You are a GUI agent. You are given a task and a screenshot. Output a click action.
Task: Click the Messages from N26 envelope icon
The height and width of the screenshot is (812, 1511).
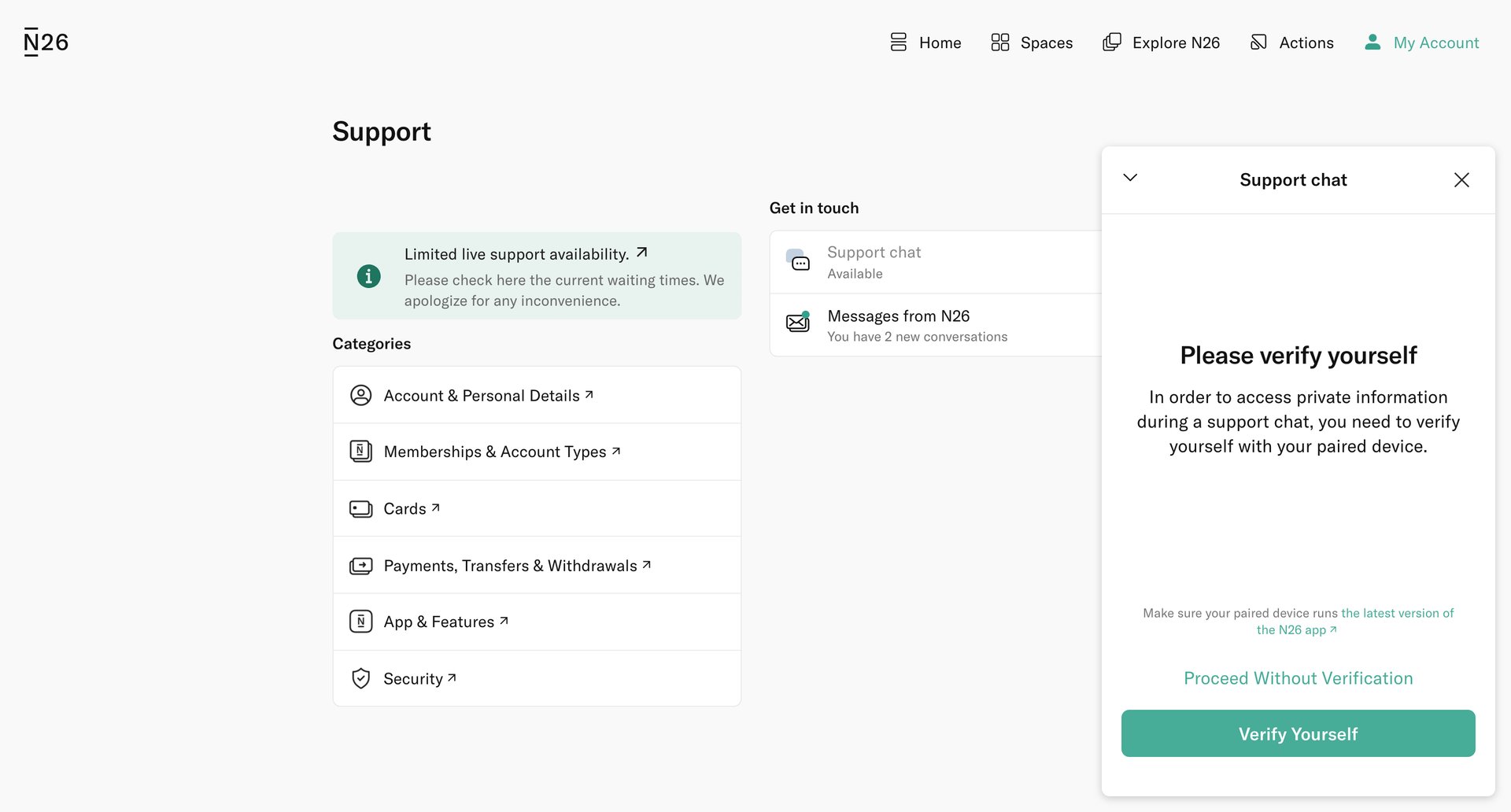tap(798, 323)
